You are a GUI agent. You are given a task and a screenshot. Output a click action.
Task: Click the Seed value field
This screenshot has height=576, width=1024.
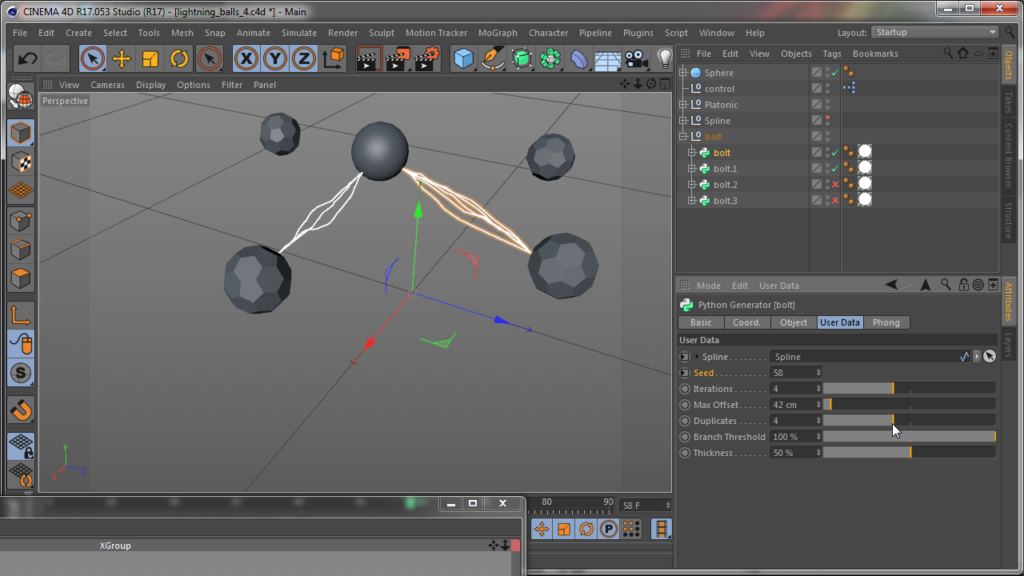point(792,373)
